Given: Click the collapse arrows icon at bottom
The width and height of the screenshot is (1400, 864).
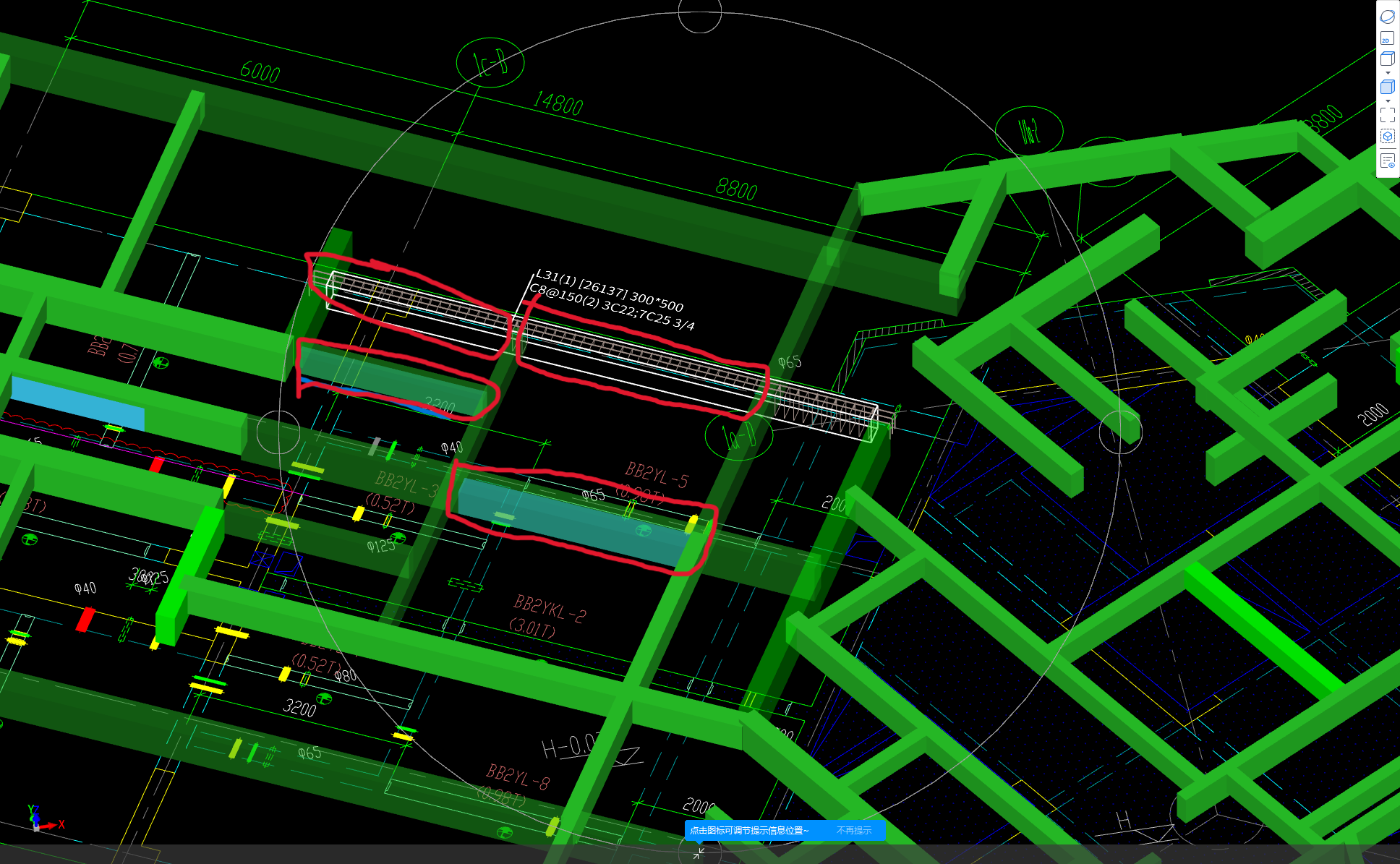Looking at the screenshot, I should (x=699, y=854).
